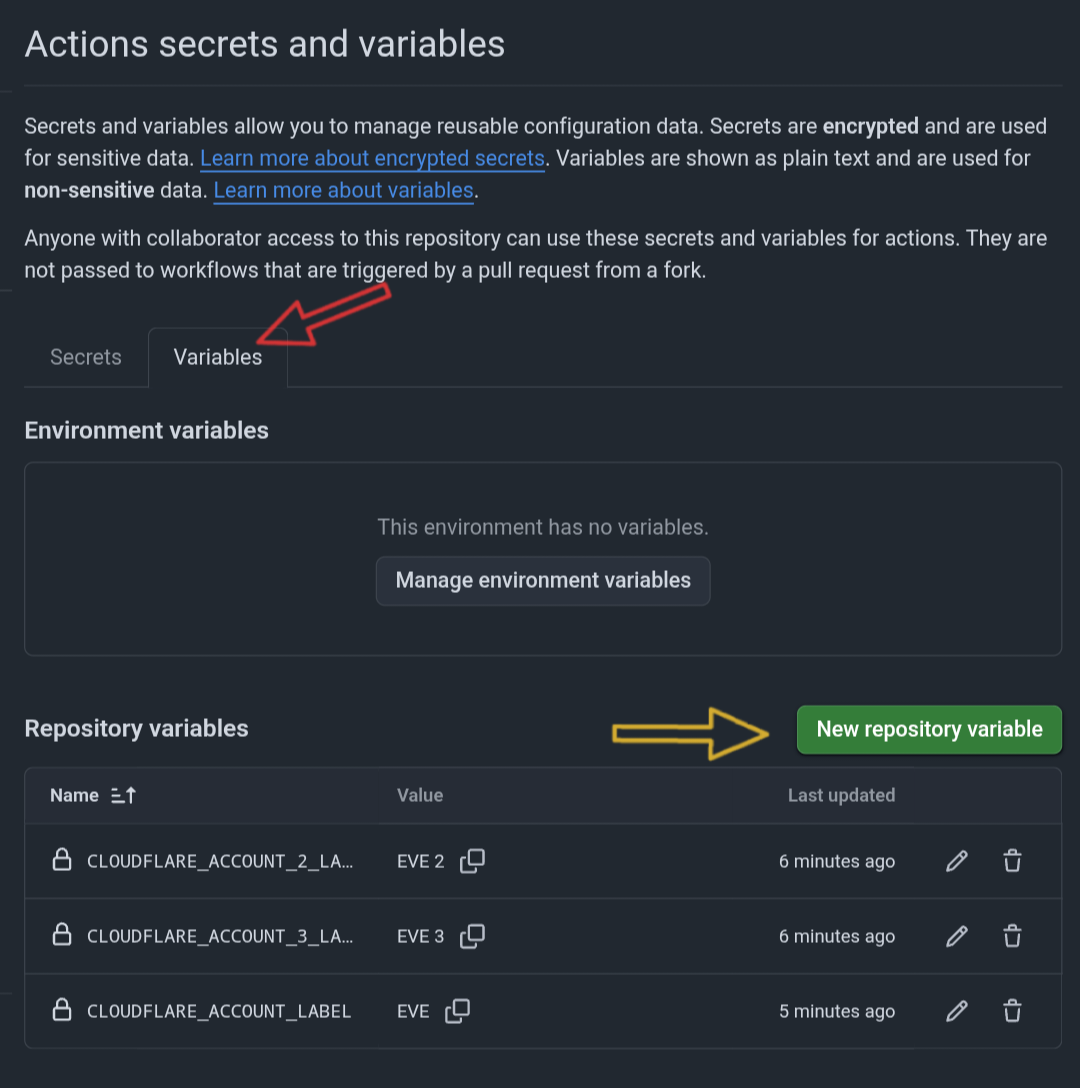Click the EVE value in last row
Screen dimensions: 1080x1088
click(x=413, y=1012)
